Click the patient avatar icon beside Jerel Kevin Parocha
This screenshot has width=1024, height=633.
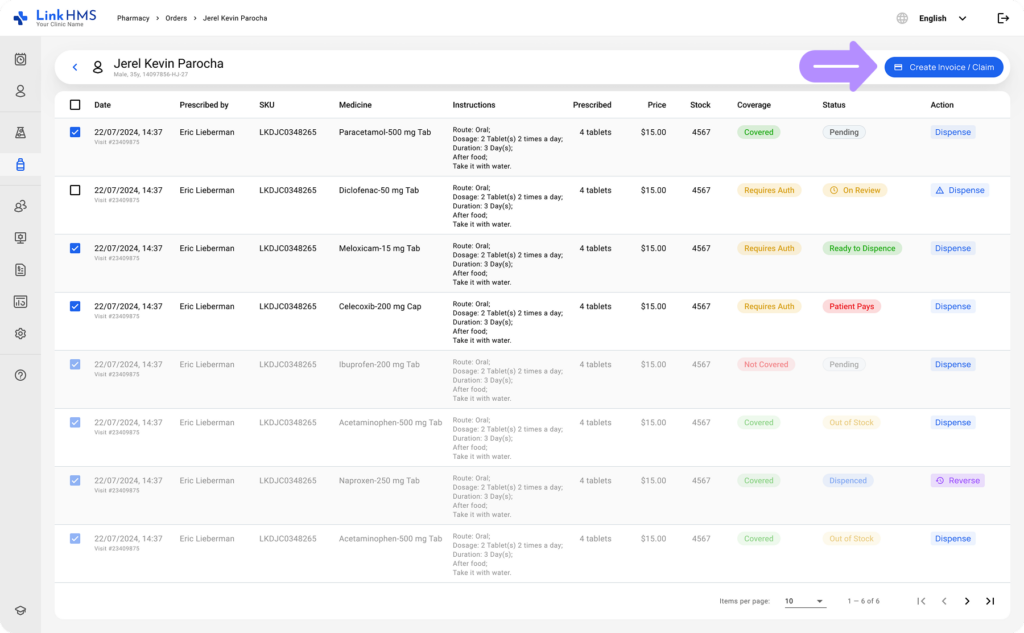pos(97,67)
